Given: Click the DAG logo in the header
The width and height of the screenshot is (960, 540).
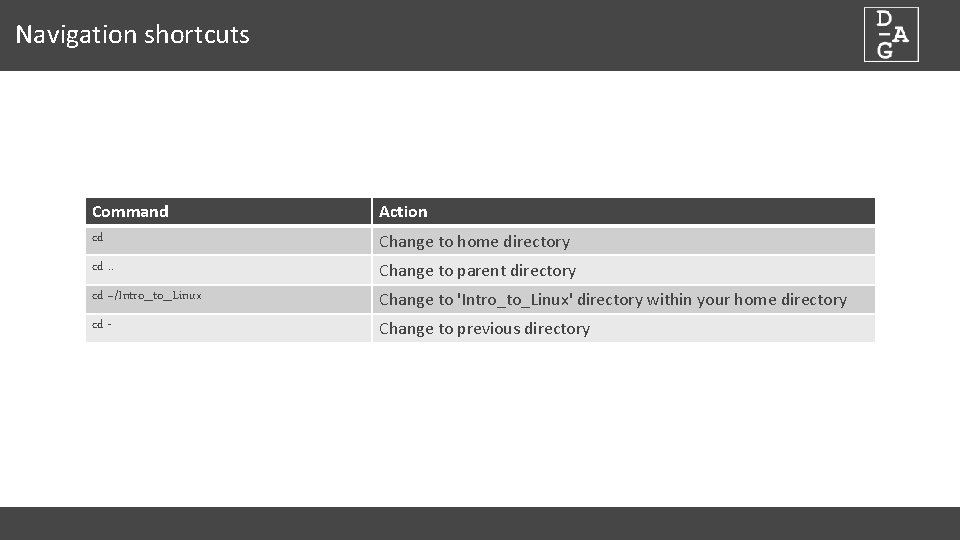Looking at the screenshot, I should (x=891, y=35).
